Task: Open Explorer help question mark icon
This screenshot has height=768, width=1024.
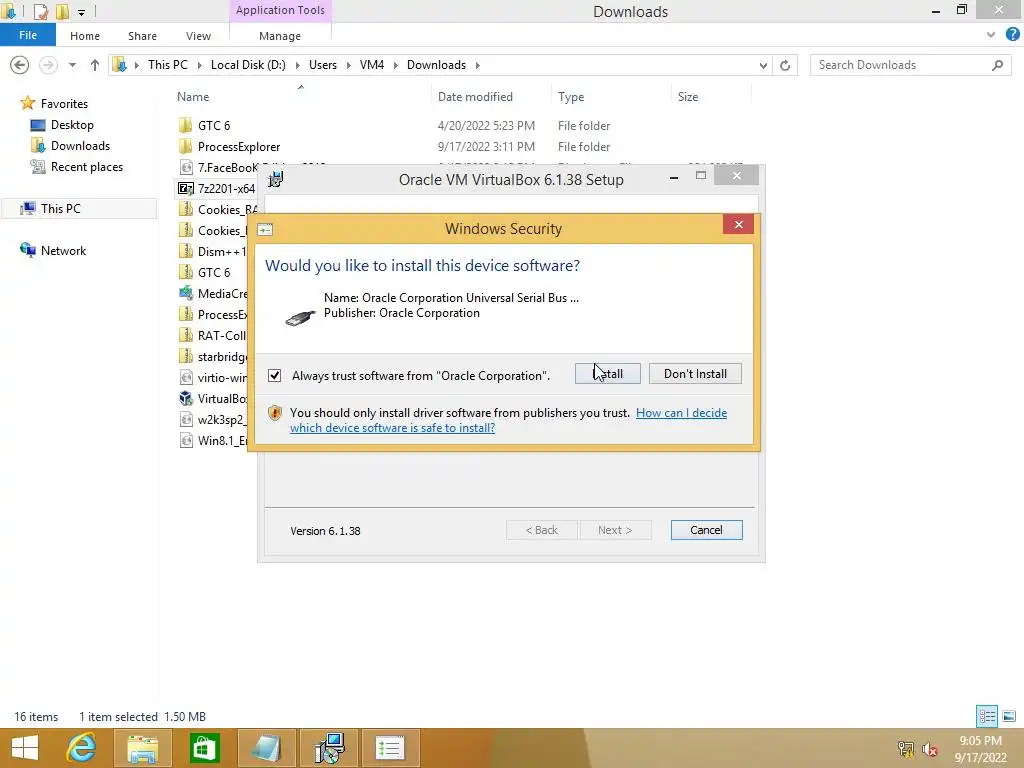Action: pyautogui.click(x=1012, y=35)
